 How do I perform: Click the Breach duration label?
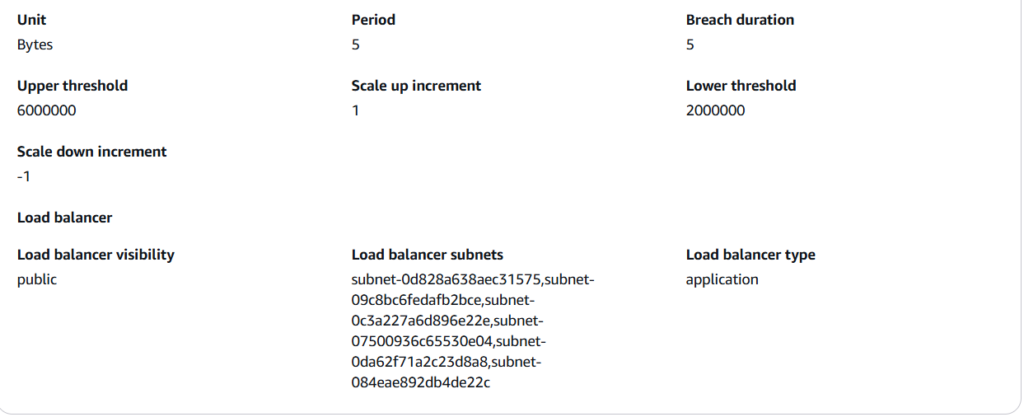coord(740,20)
